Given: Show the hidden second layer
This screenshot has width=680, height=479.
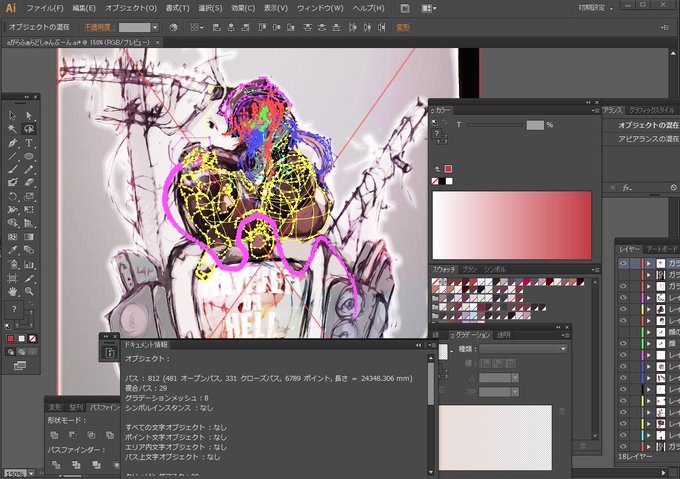Looking at the screenshot, I should (x=623, y=275).
